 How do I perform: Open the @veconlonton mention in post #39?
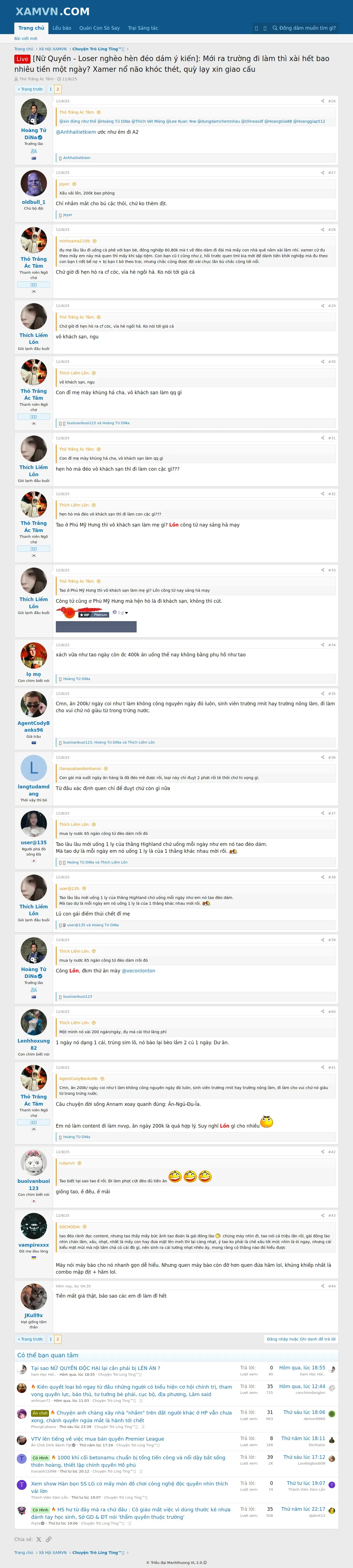tap(138, 971)
